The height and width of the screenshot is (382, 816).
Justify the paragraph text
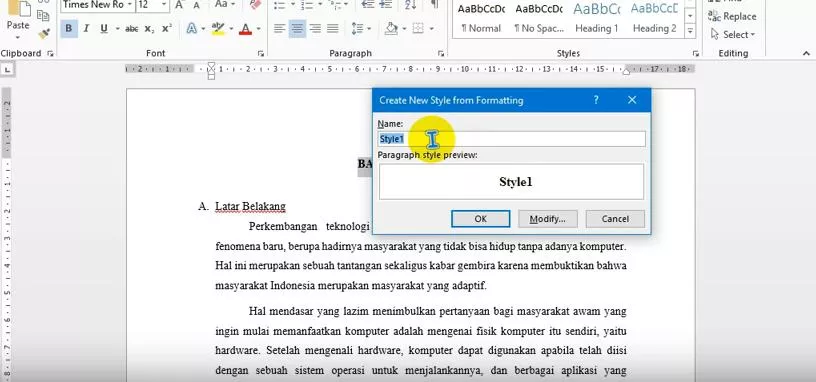click(x=333, y=29)
